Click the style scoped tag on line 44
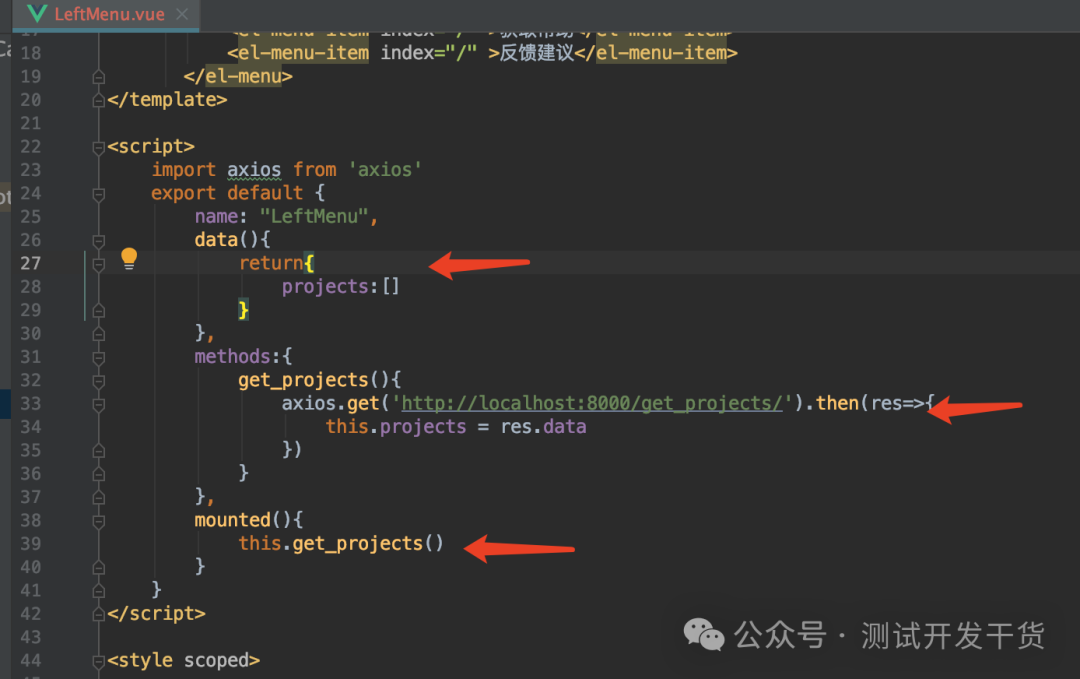Screen dimensions: 1080x679 [x=184, y=660]
